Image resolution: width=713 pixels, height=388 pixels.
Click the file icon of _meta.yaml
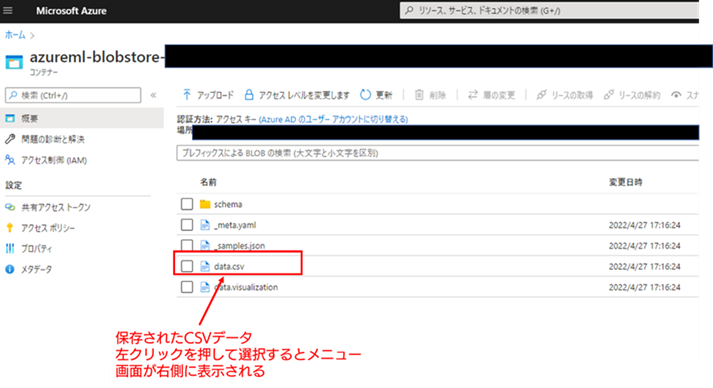point(205,225)
